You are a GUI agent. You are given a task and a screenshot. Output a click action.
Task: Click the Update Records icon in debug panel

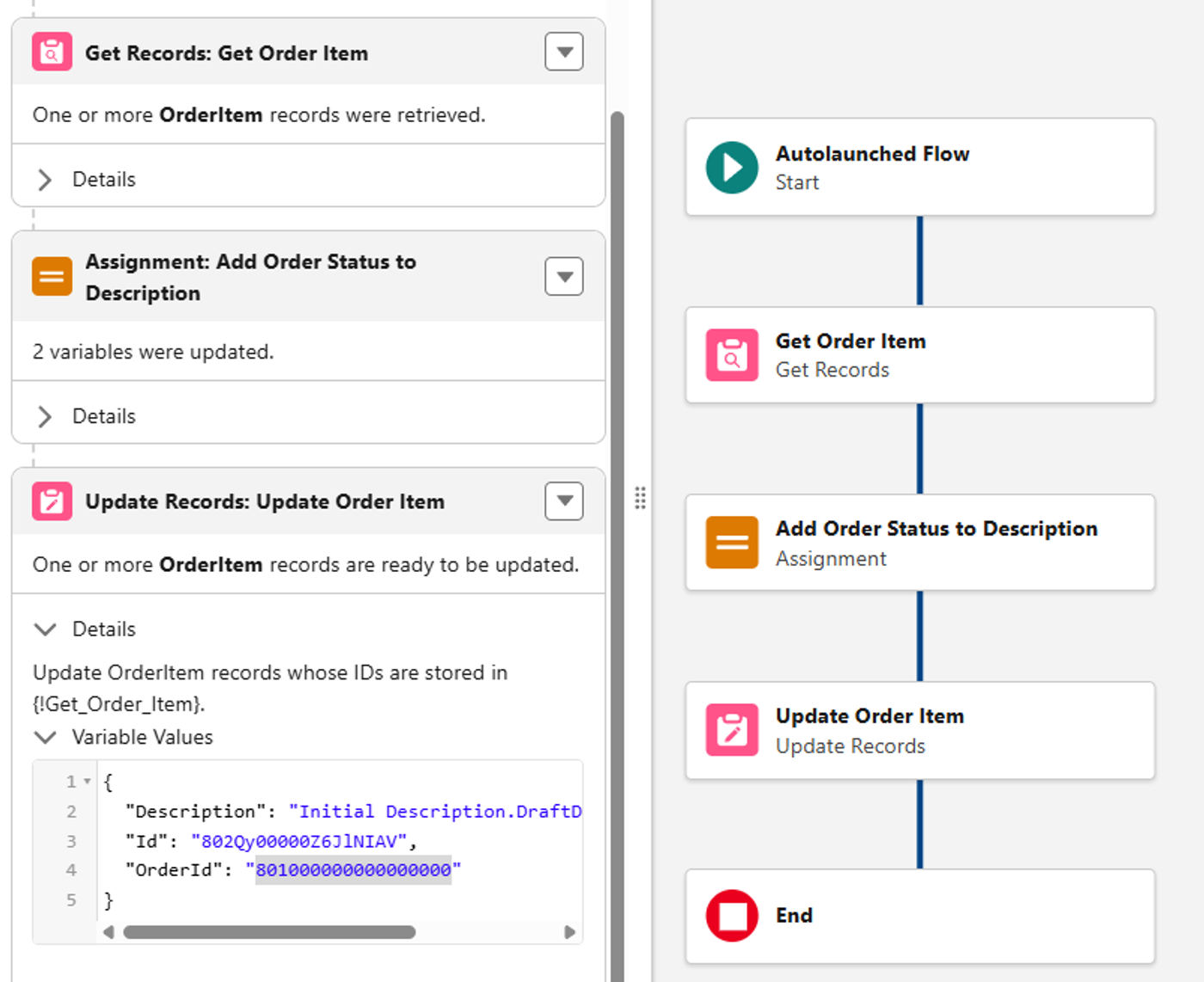[52, 501]
